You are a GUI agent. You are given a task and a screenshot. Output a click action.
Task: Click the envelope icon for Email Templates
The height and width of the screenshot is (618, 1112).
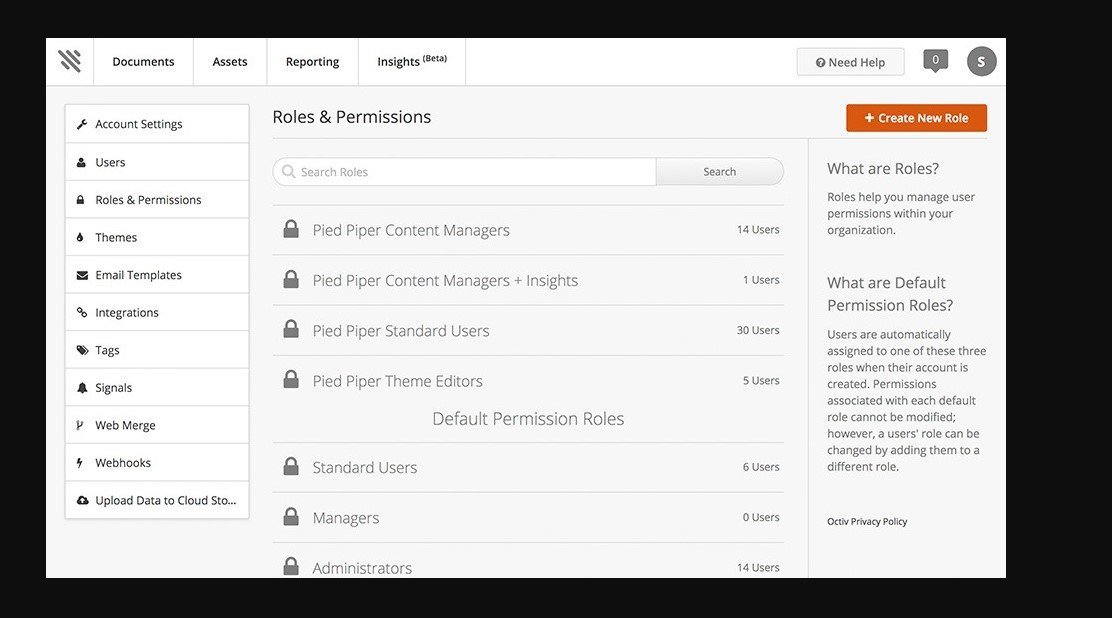(82, 275)
